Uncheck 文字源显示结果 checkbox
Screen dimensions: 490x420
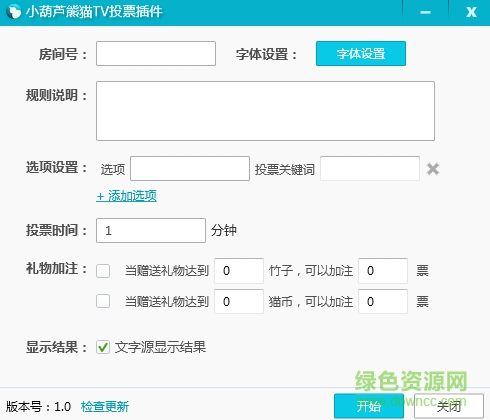point(103,347)
